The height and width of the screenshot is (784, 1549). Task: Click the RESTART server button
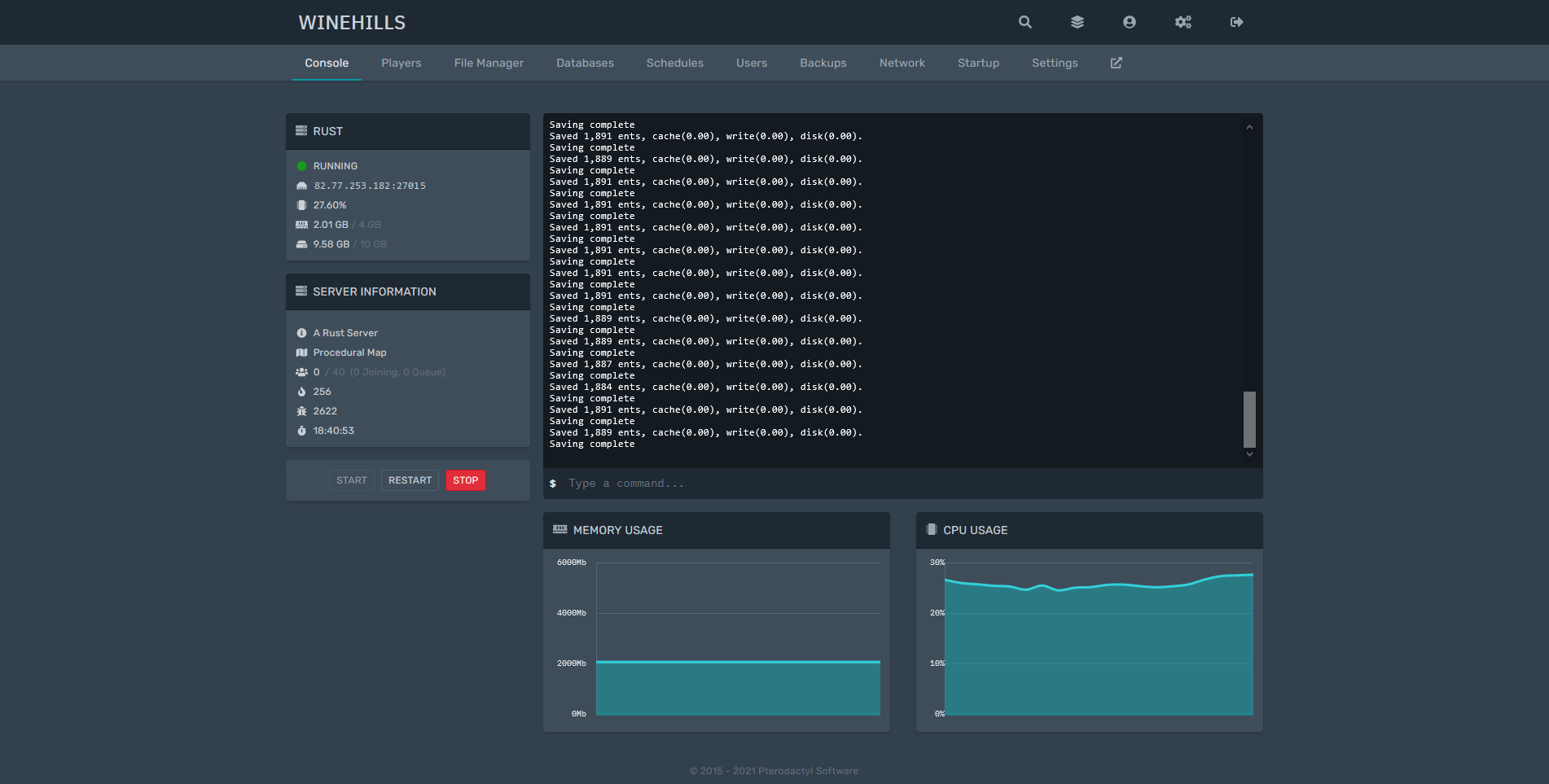[410, 480]
